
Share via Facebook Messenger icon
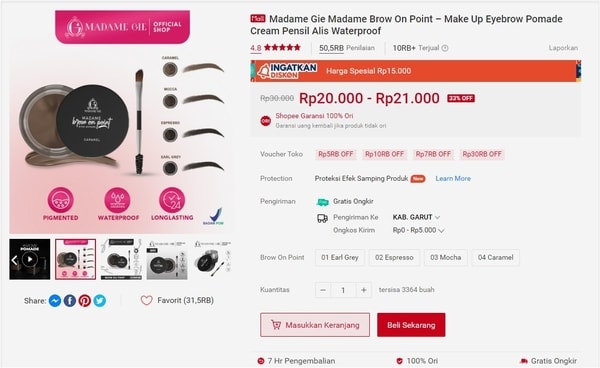[55, 301]
